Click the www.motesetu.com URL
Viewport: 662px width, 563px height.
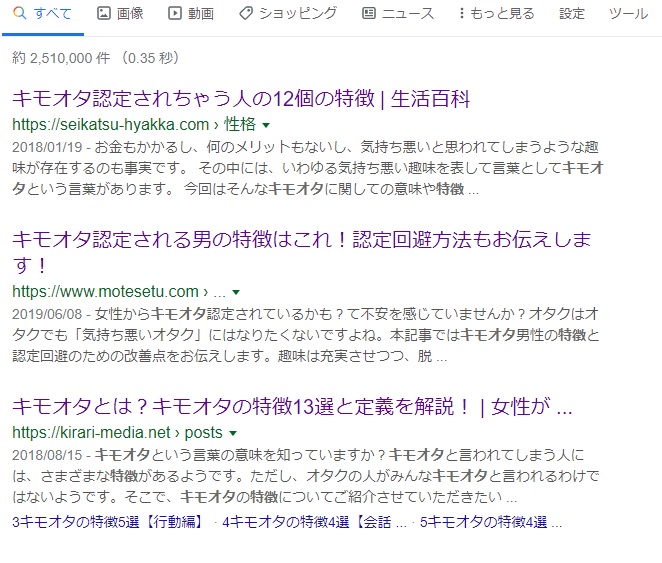pos(106,292)
